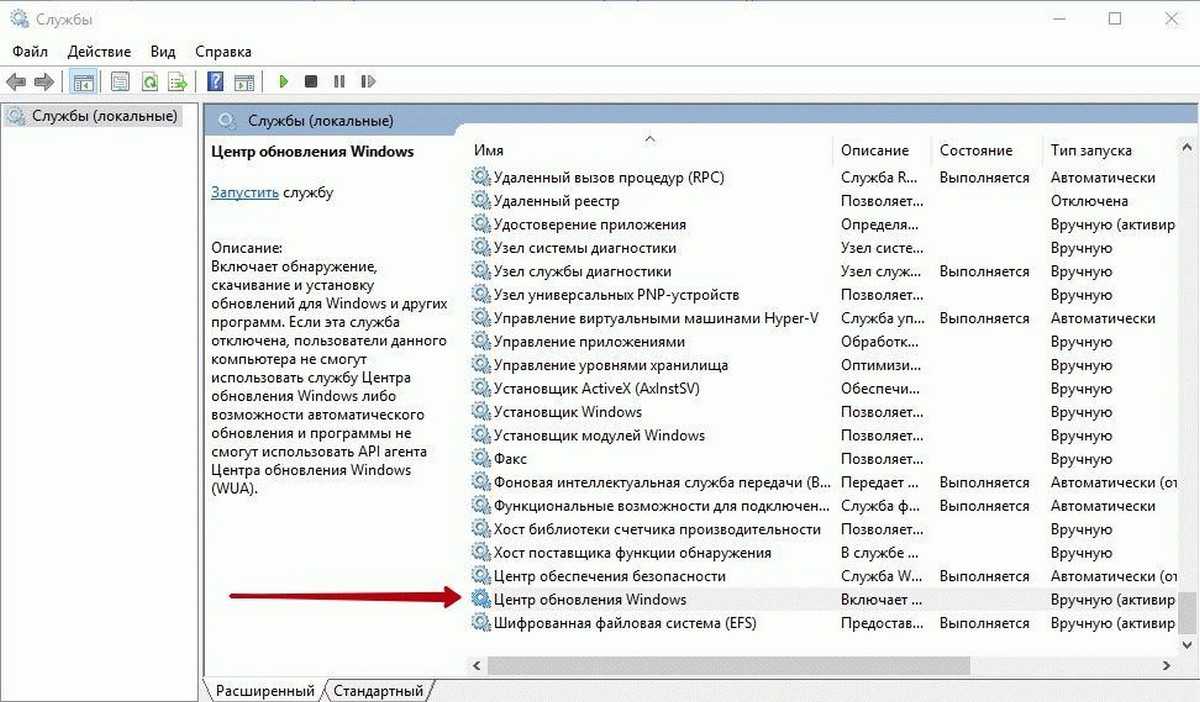The image size is (1200, 702).
Task: Click the Restart service icon
Action: [x=368, y=82]
